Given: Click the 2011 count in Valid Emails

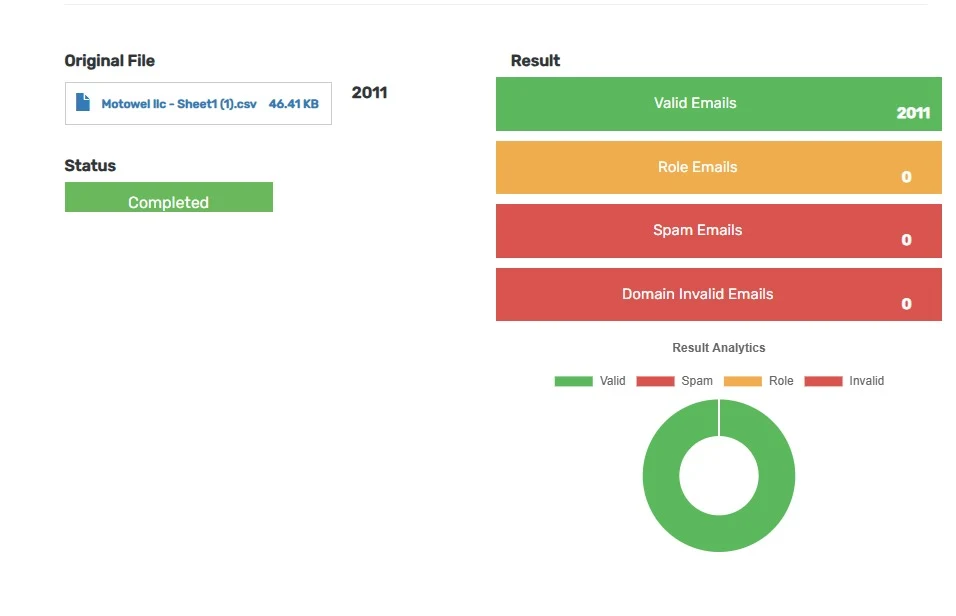Looking at the screenshot, I should [x=913, y=113].
